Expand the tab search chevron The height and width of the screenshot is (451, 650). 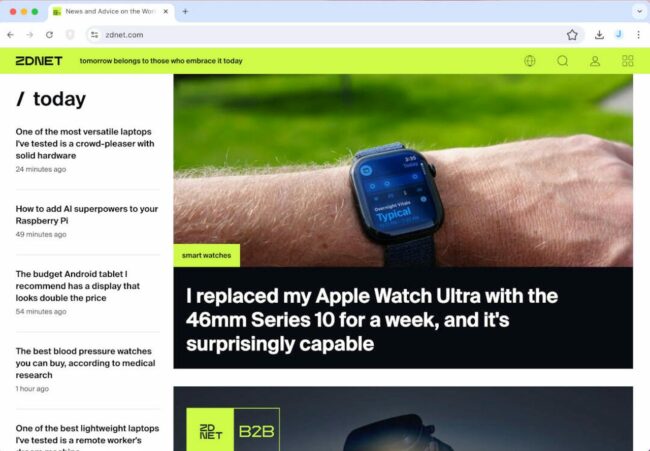639,12
